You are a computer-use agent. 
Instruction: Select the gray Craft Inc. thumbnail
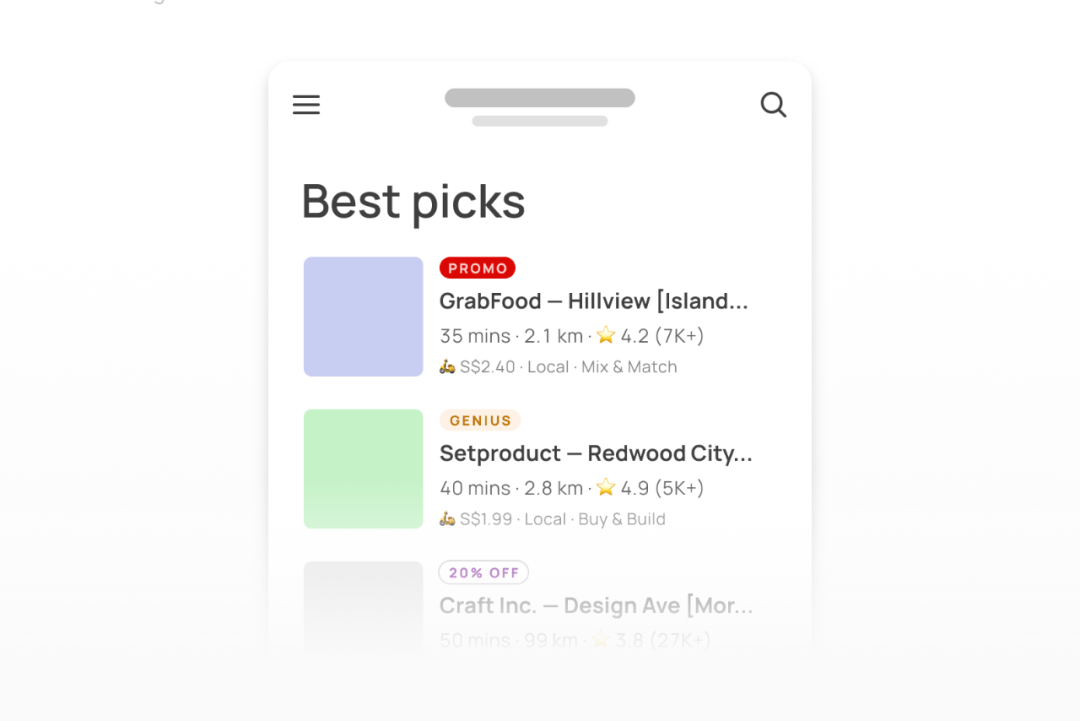(x=363, y=606)
